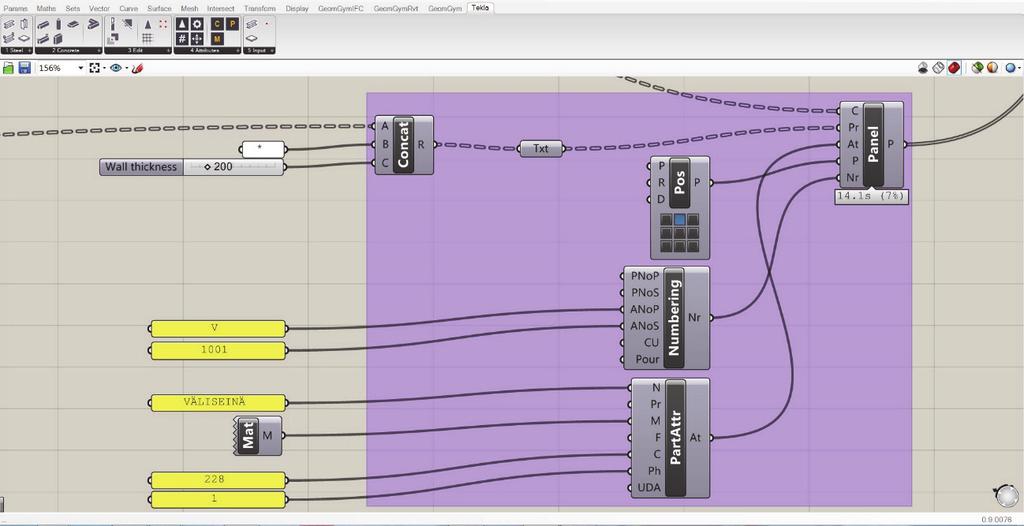The image size is (1024, 526).
Task: Select the Txt parameter node
Action: coord(541,148)
